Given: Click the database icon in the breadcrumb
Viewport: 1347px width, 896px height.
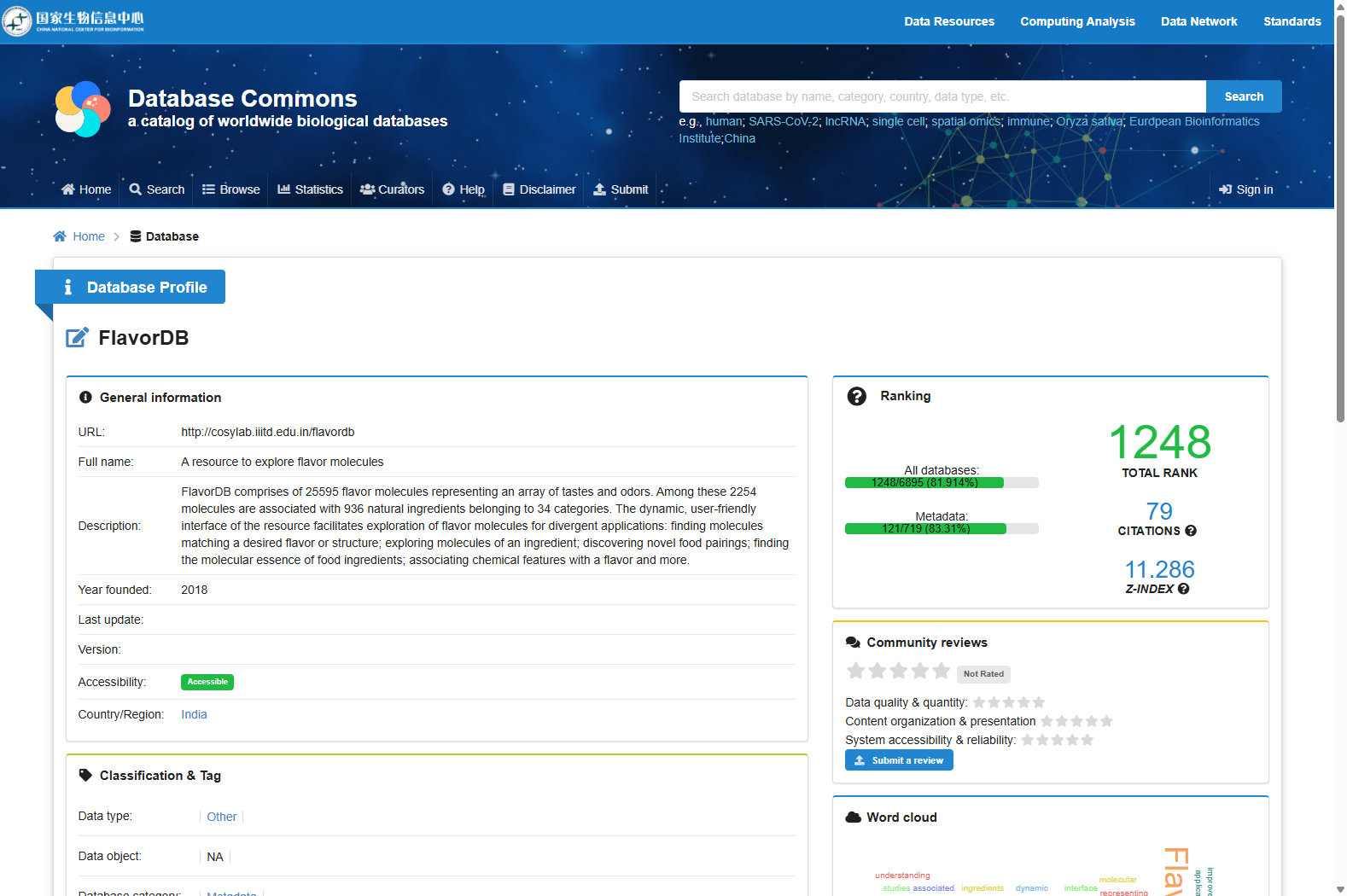Looking at the screenshot, I should [136, 236].
